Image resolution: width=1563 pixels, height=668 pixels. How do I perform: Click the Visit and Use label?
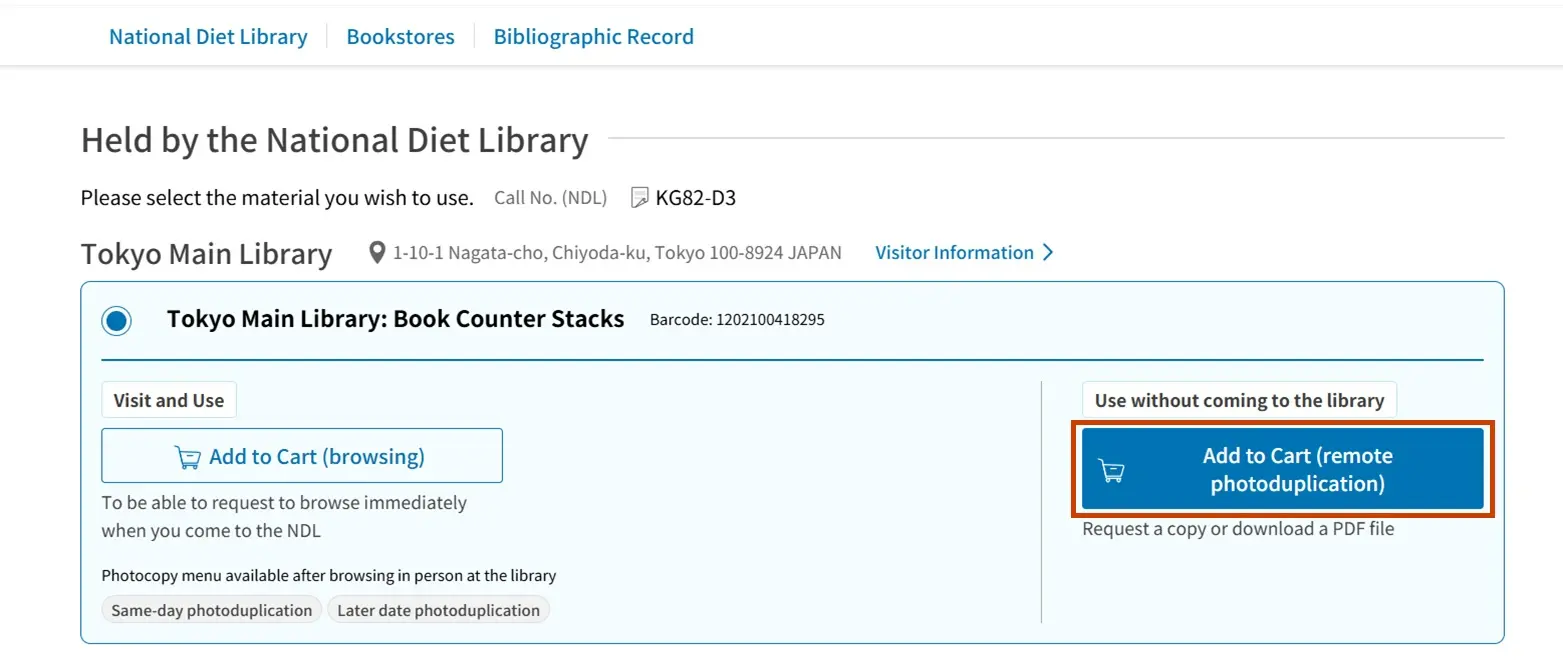pyautogui.click(x=169, y=400)
